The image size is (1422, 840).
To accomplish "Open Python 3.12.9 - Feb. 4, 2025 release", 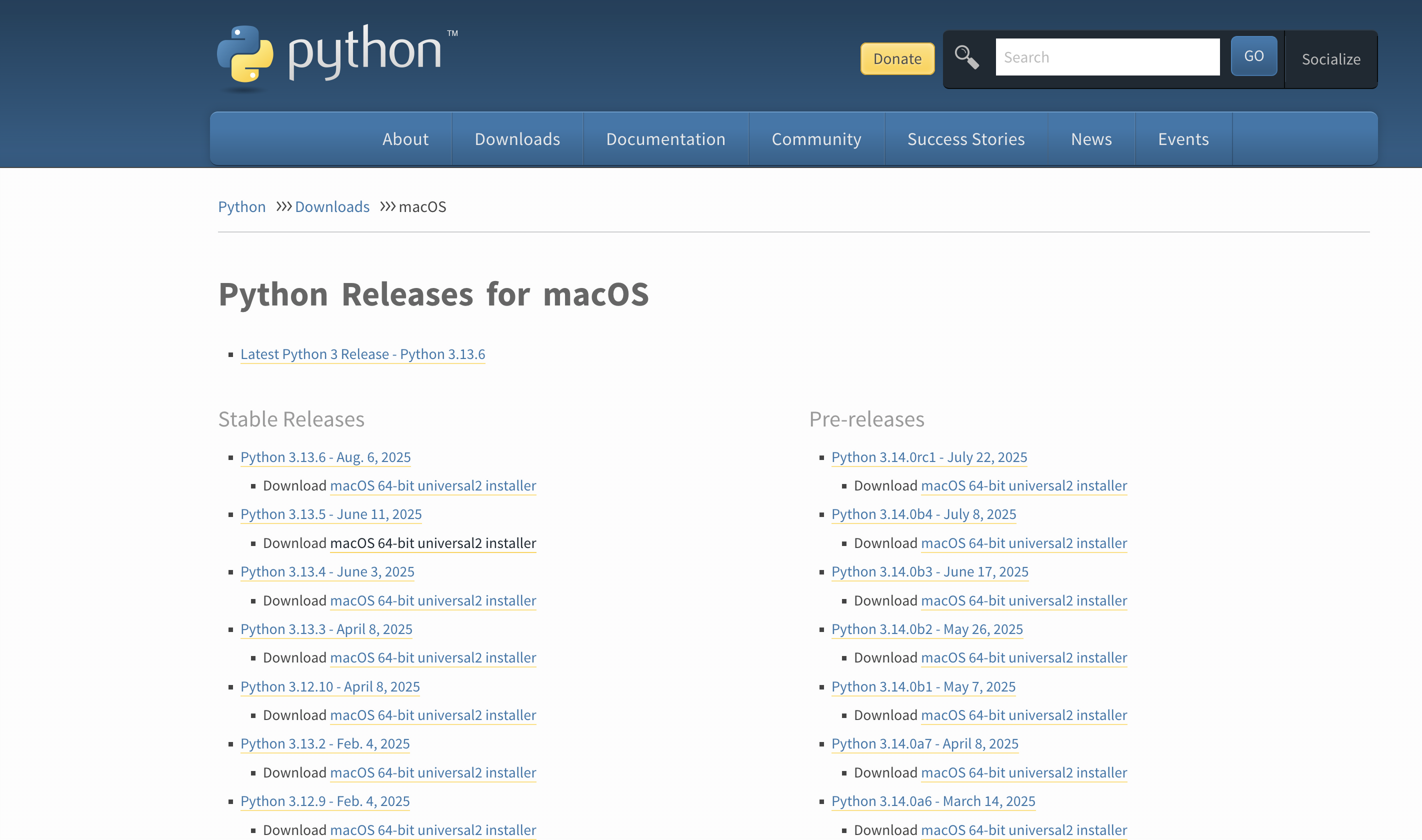I will [325, 801].
